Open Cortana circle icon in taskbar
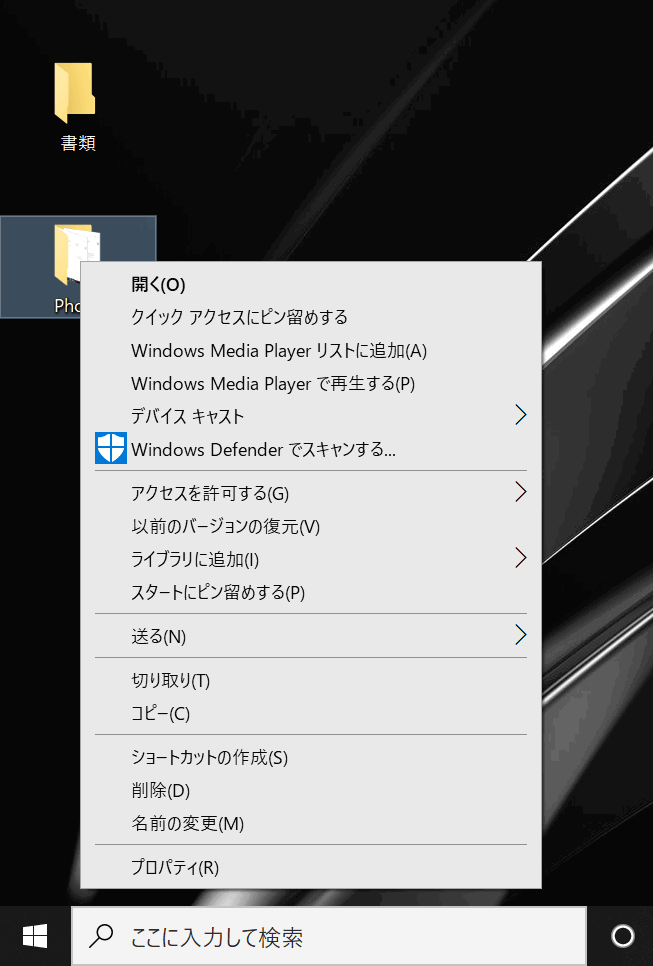 pos(623,936)
